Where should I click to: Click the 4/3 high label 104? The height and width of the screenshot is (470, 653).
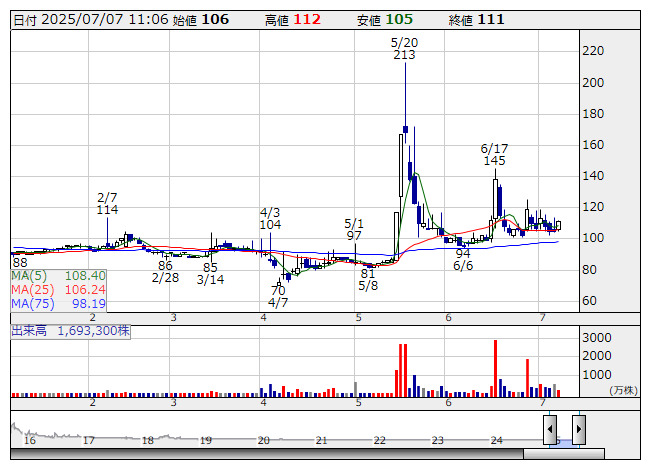(x=270, y=225)
